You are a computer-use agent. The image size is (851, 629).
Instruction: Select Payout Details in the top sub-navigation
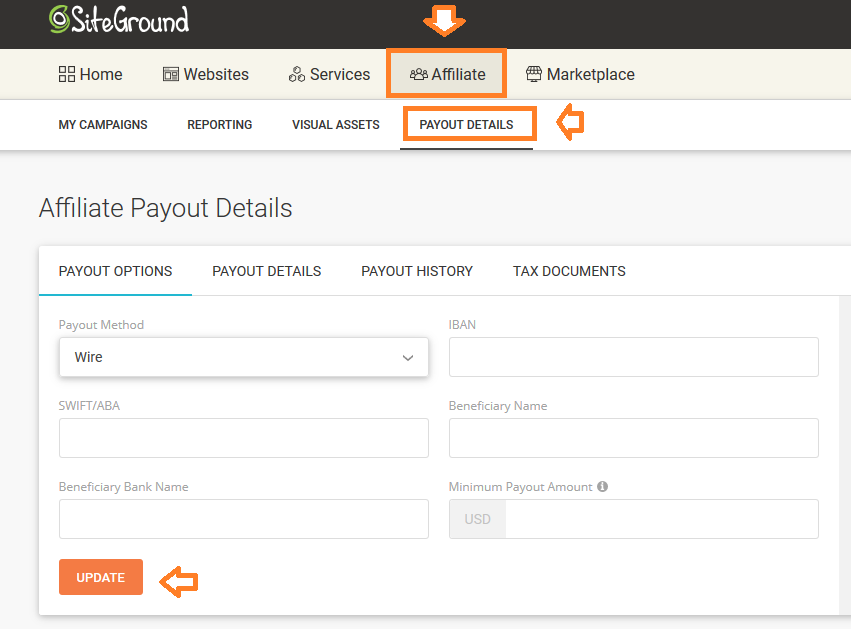[x=466, y=125]
